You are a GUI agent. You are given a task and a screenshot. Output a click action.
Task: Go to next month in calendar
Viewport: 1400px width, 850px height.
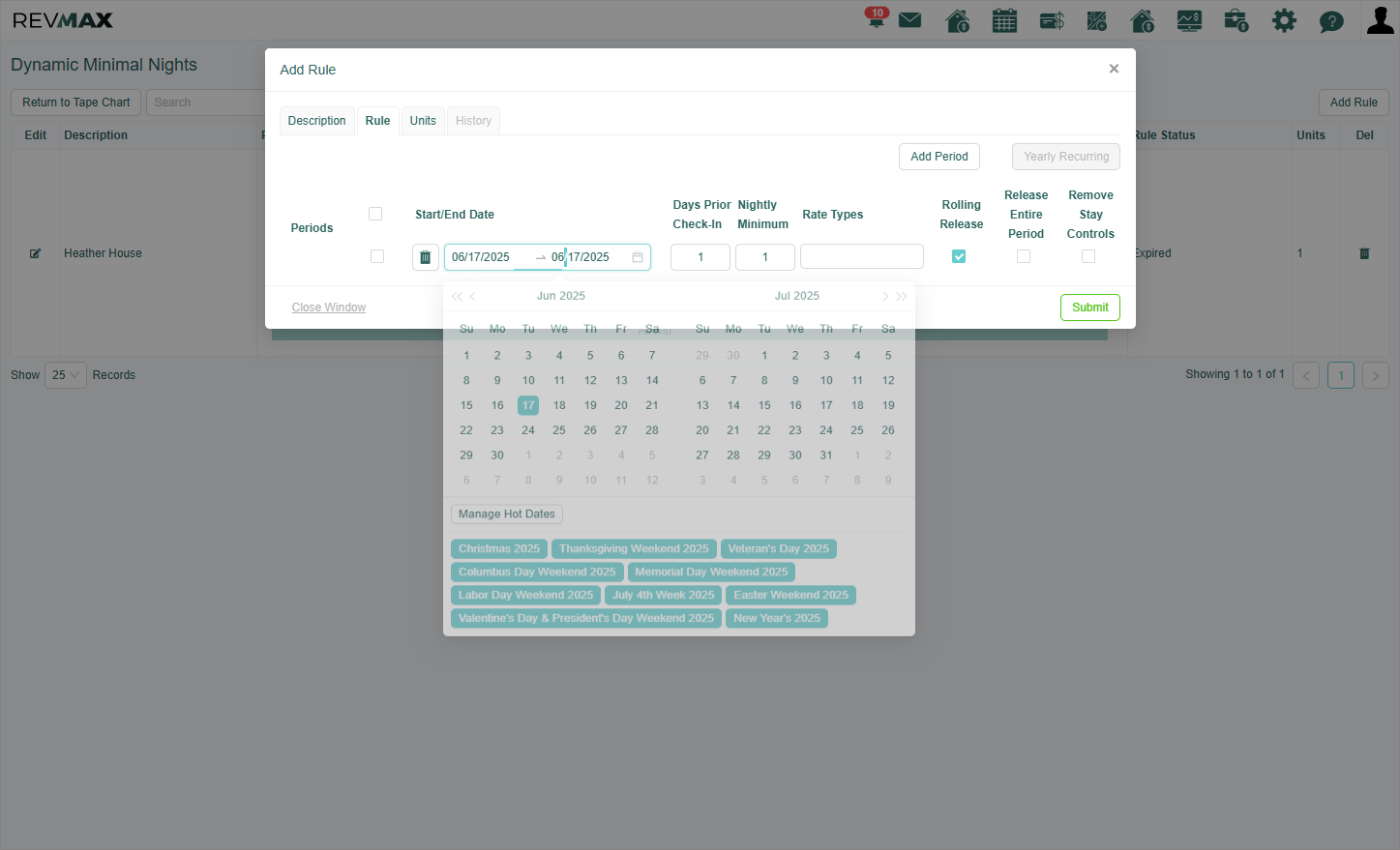[x=885, y=296]
